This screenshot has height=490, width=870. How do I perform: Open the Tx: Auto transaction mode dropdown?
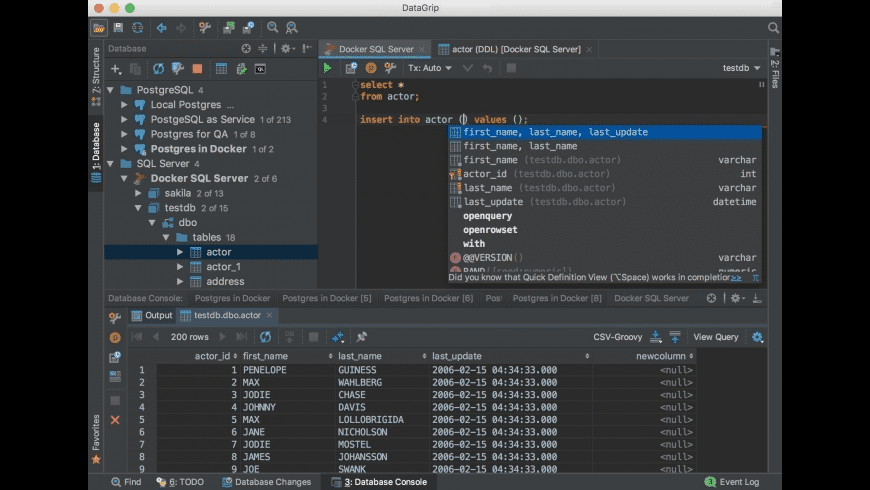coord(425,68)
